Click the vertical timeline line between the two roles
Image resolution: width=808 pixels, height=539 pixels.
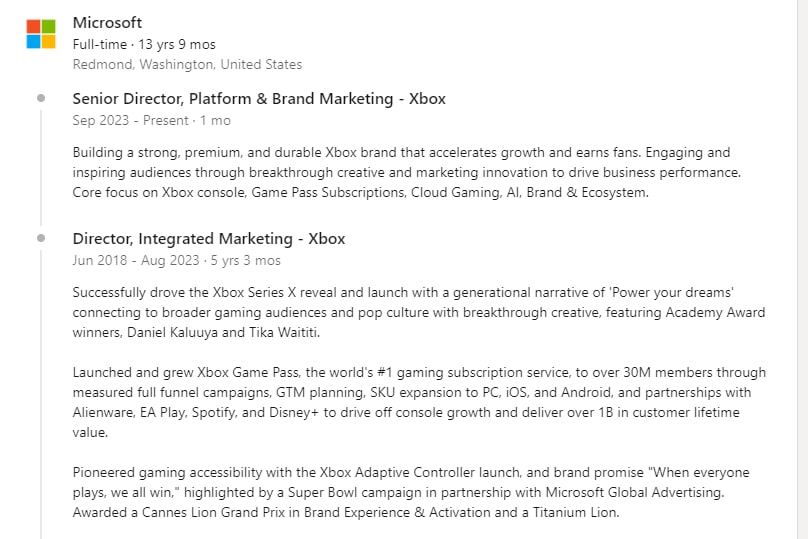click(41, 167)
